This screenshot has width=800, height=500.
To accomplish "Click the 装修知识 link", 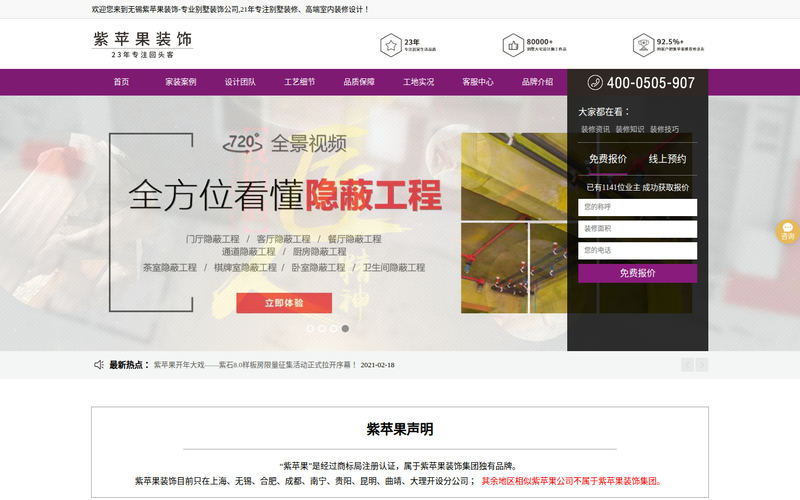I will pos(630,129).
